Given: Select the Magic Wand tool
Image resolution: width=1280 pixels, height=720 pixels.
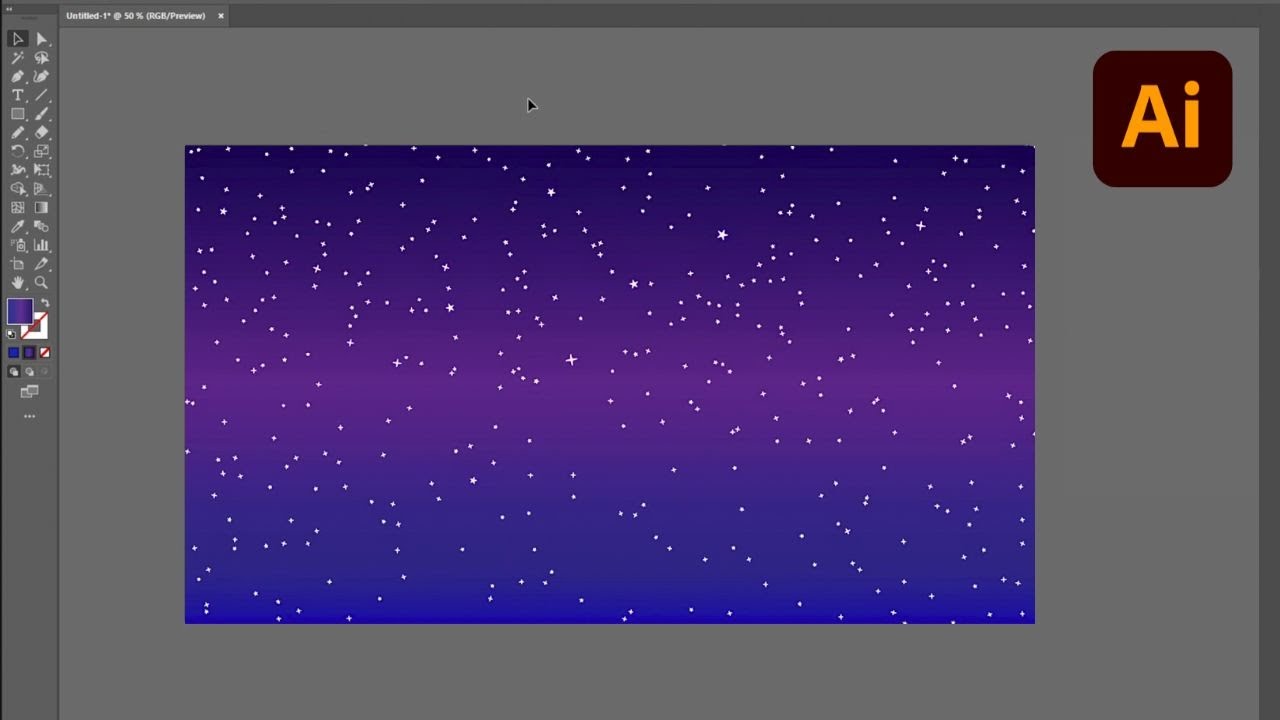Looking at the screenshot, I should (18, 58).
